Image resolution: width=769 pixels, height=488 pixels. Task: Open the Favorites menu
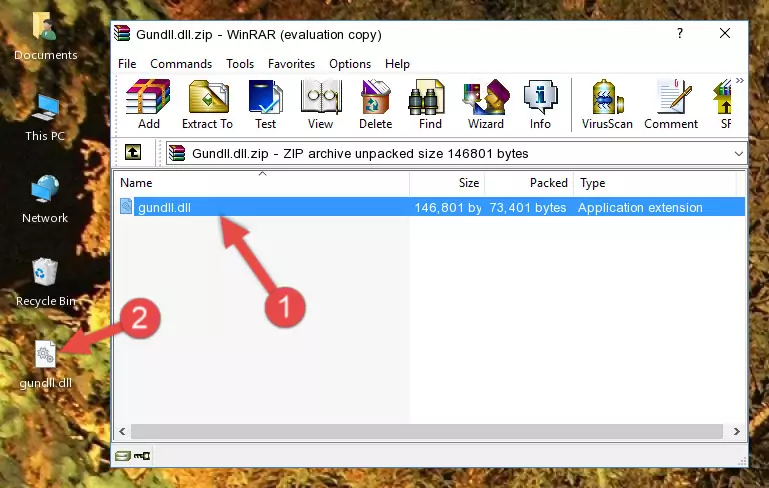pyautogui.click(x=291, y=64)
